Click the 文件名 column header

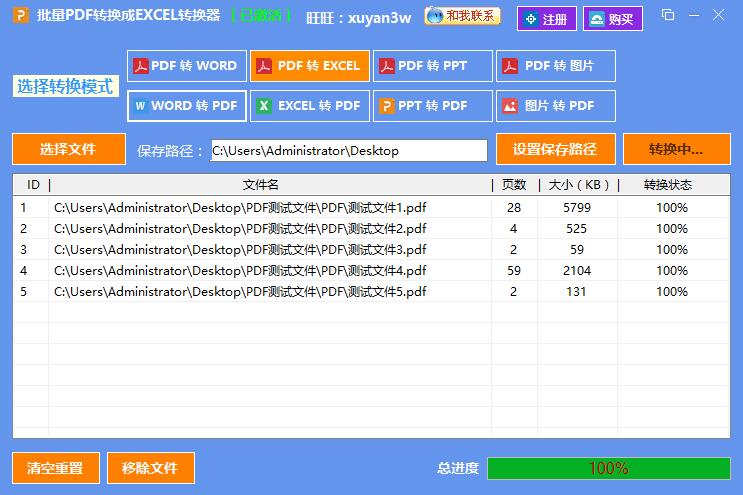260,185
